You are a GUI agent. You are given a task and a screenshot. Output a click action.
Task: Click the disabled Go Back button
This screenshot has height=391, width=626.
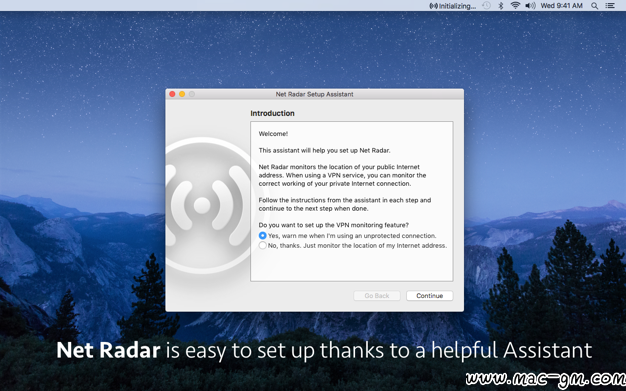pos(376,296)
